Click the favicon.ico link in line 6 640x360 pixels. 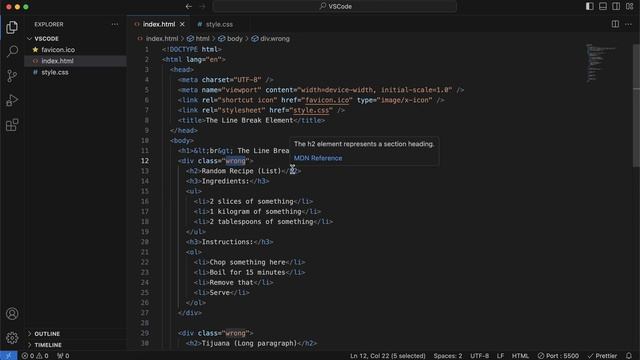[327, 100]
